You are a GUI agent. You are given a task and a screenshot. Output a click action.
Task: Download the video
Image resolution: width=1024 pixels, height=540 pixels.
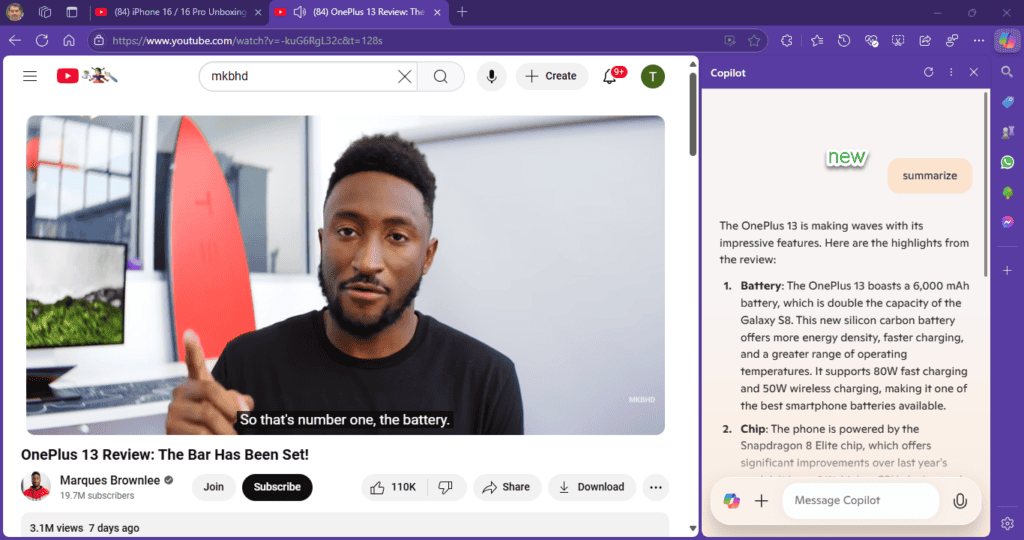[592, 487]
